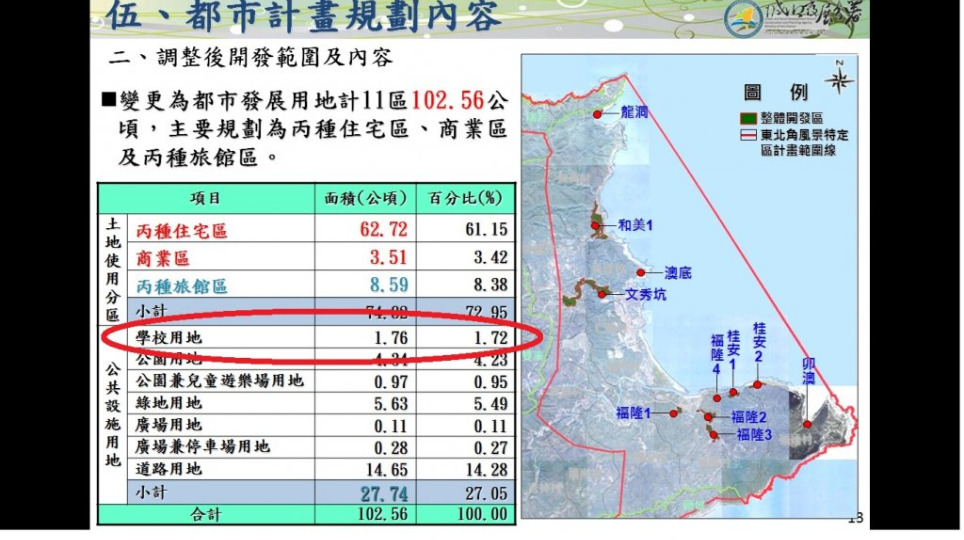964x540 pixels.
Task: Select the 澳底 marker on the map
Action: (x=641, y=272)
